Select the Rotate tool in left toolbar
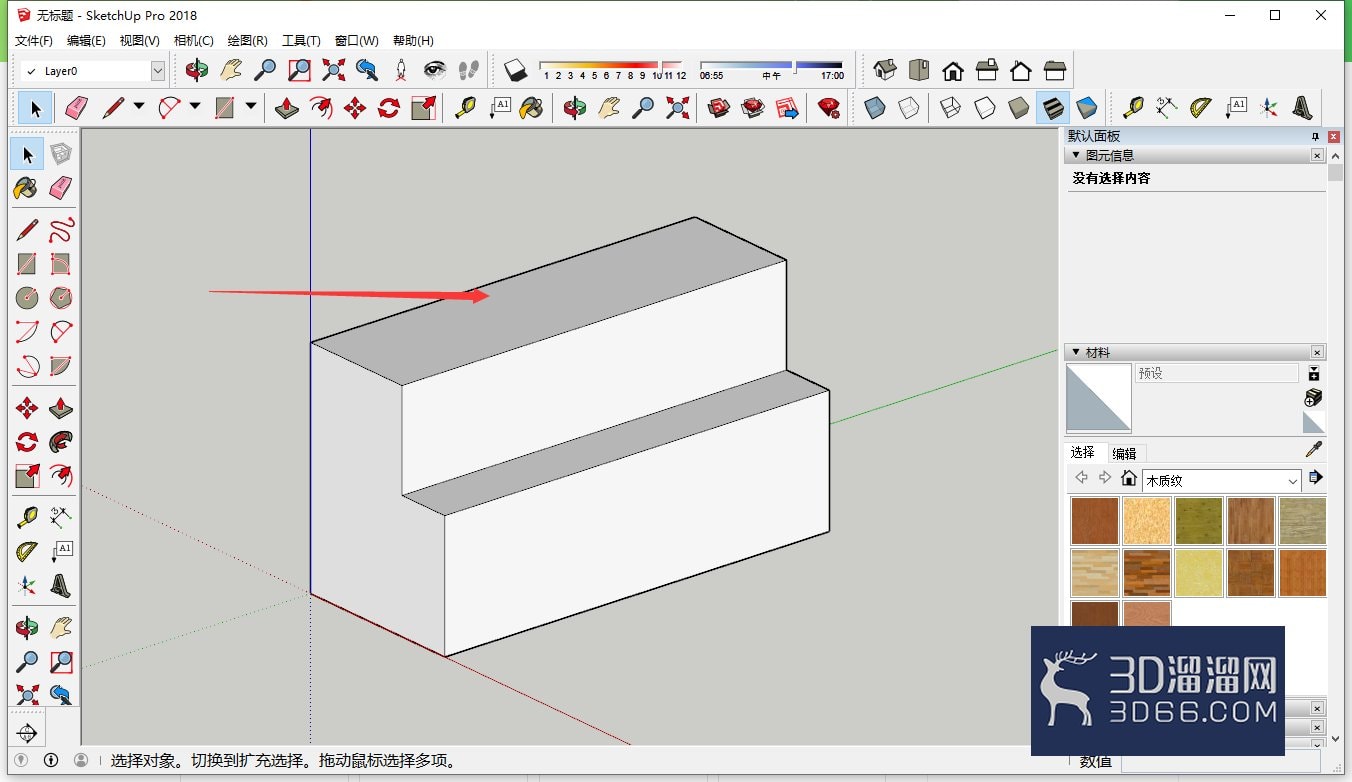The width and height of the screenshot is (1352, 782). click(27, 442)
